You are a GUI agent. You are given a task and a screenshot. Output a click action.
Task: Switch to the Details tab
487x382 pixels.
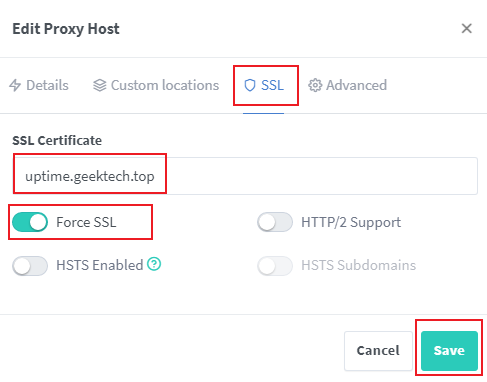click(39, 85)
